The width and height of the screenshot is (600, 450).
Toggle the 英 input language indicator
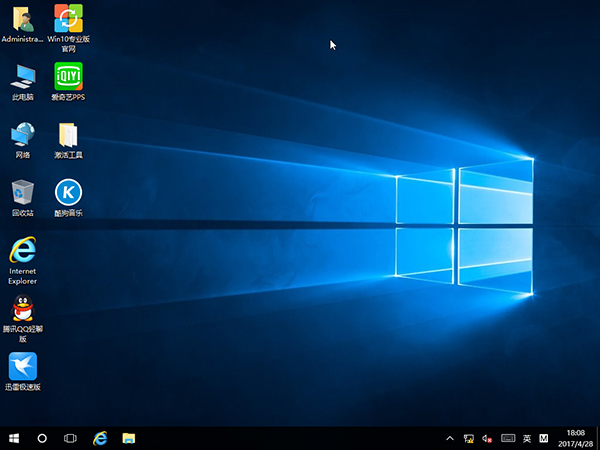coord(527,438)
